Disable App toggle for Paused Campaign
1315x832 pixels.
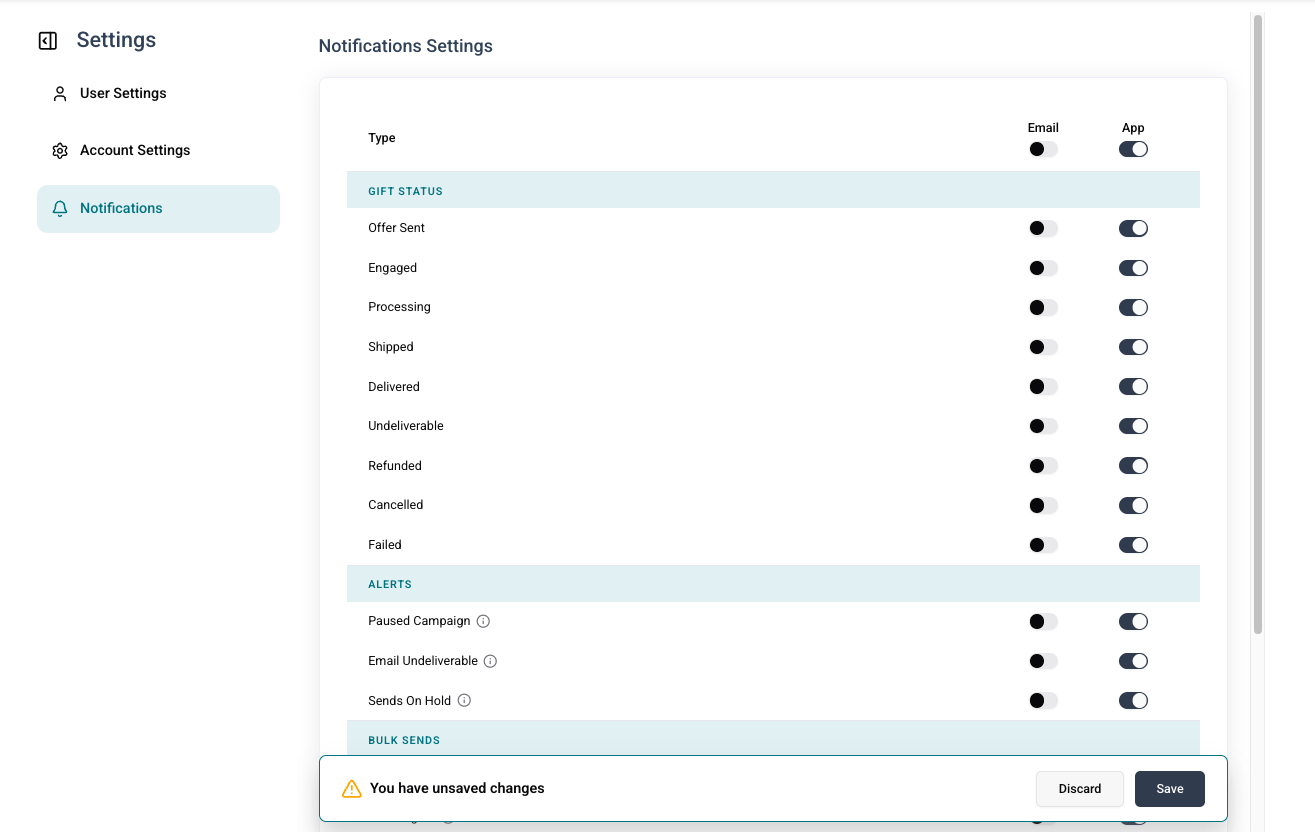[x=1133, y=622]
